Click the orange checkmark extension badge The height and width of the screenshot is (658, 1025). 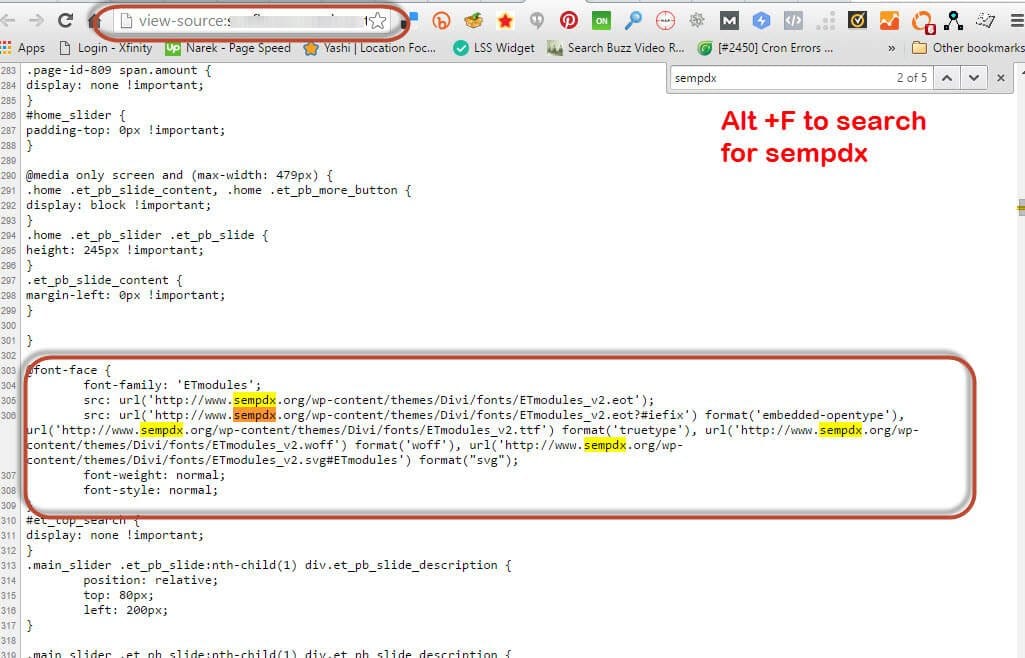(x=856, y=19)
